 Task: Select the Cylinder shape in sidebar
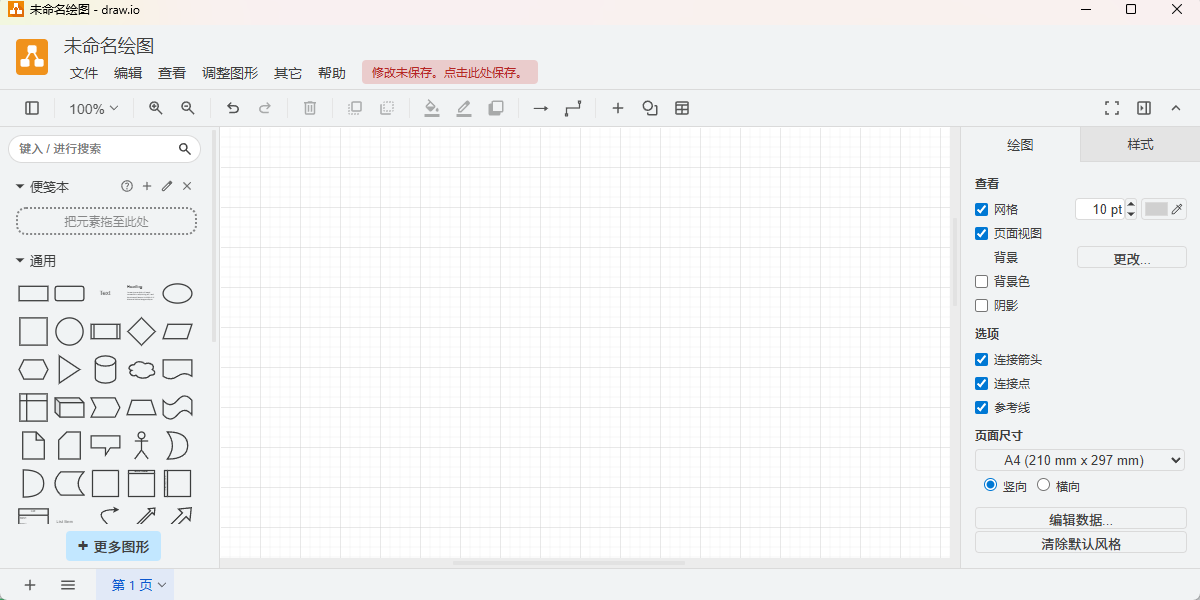(105, 369)
